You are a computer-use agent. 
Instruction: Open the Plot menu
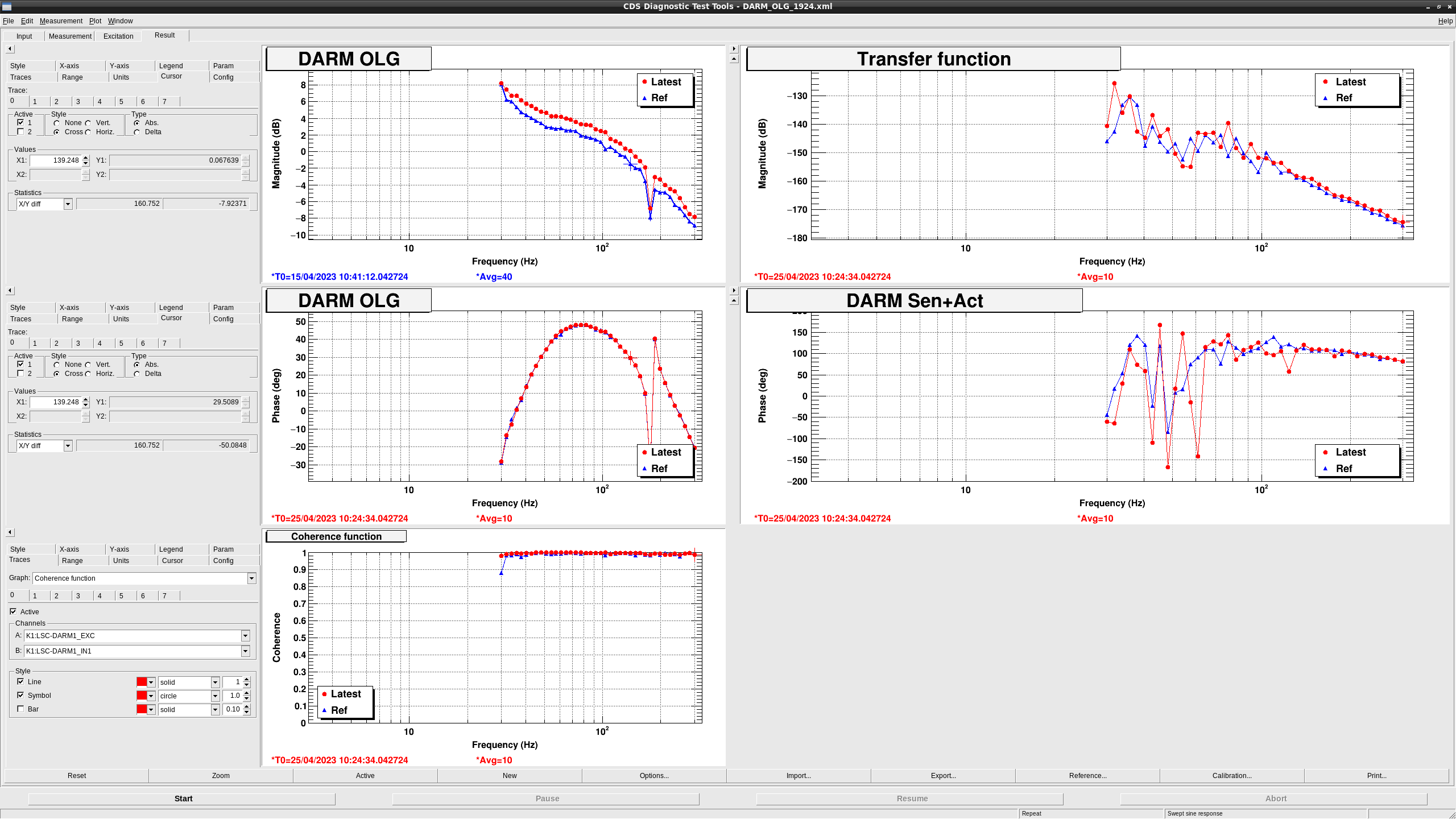point(95,20)
